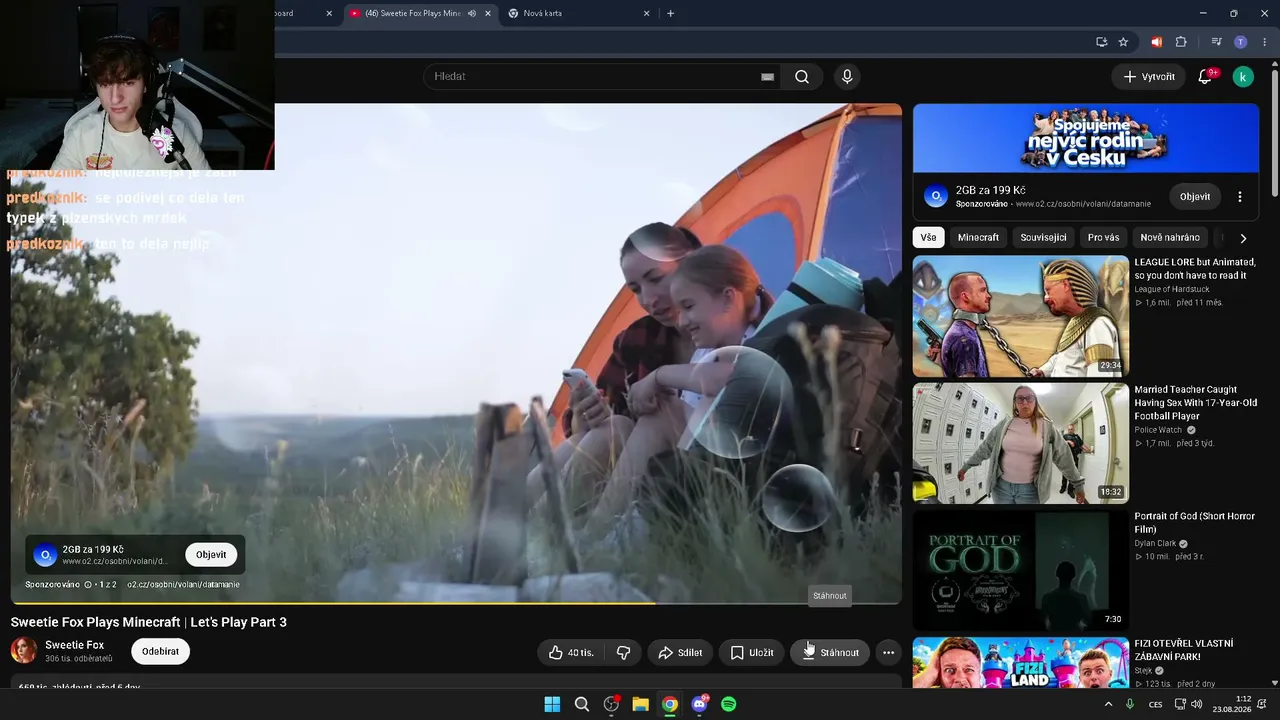This screenshot has height=720, width=1280.
Task: Open the Chrome profile avatar
Action: 1241,42
